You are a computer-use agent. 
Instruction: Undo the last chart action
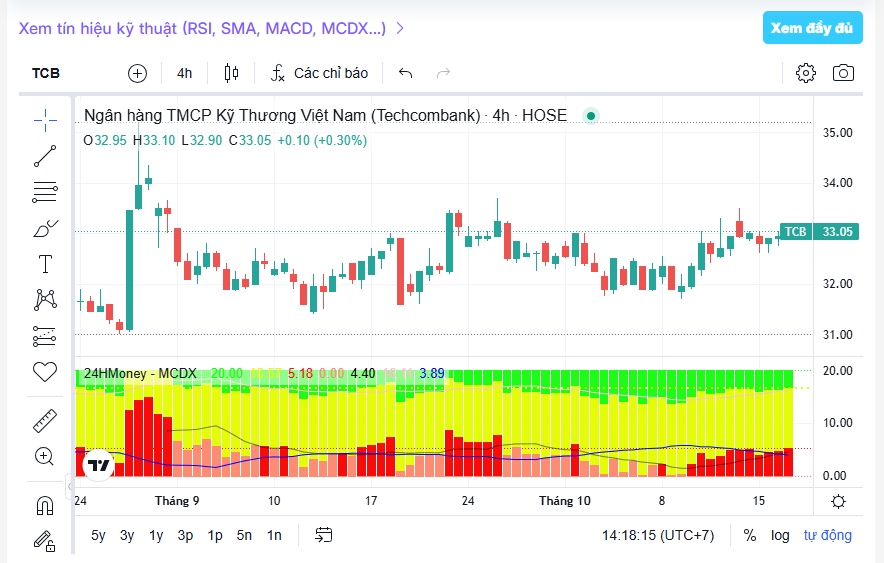tap(405, 73)
